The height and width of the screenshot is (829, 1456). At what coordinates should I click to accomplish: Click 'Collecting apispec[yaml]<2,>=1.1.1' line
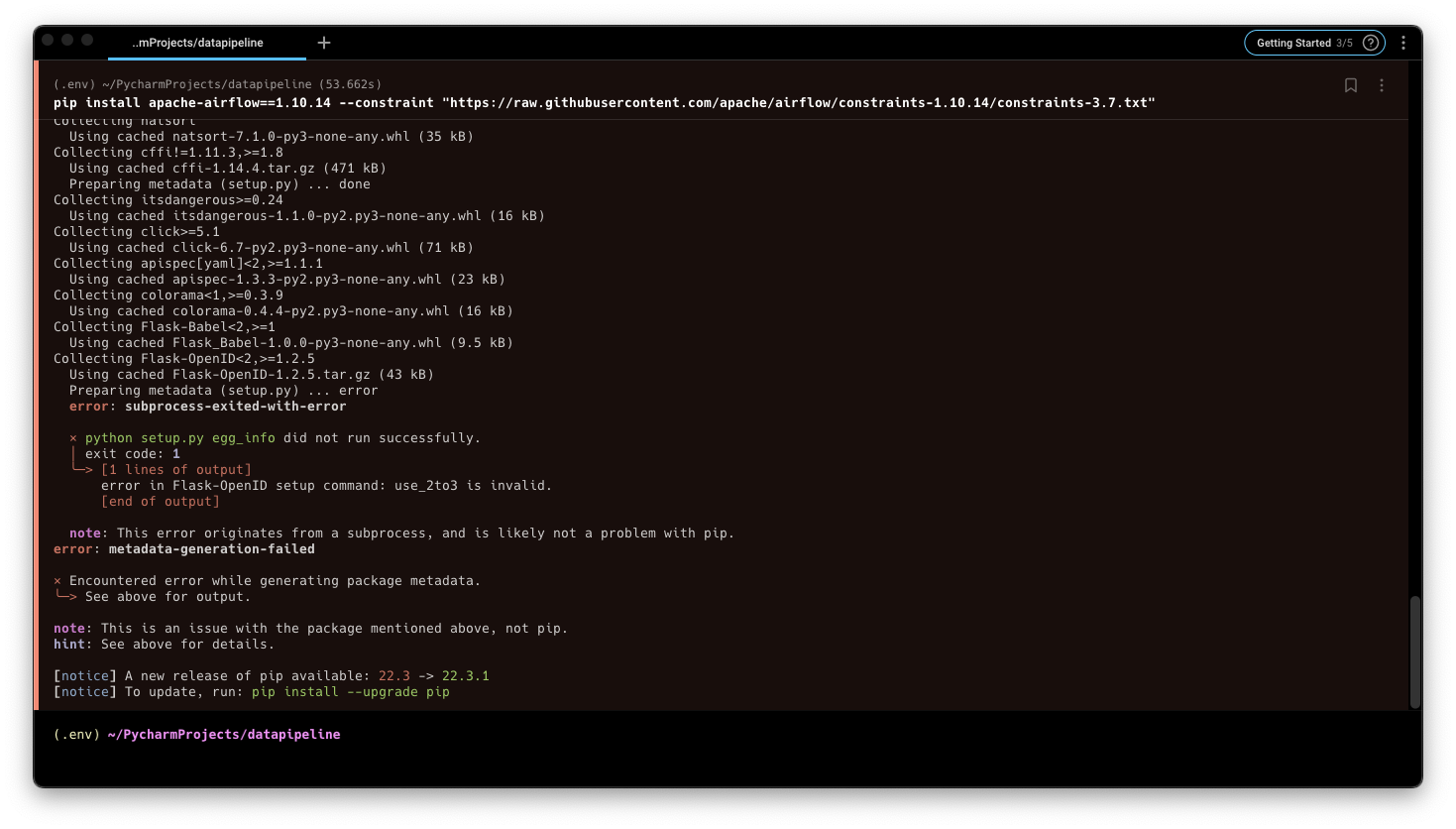click(x=188, y=264)
